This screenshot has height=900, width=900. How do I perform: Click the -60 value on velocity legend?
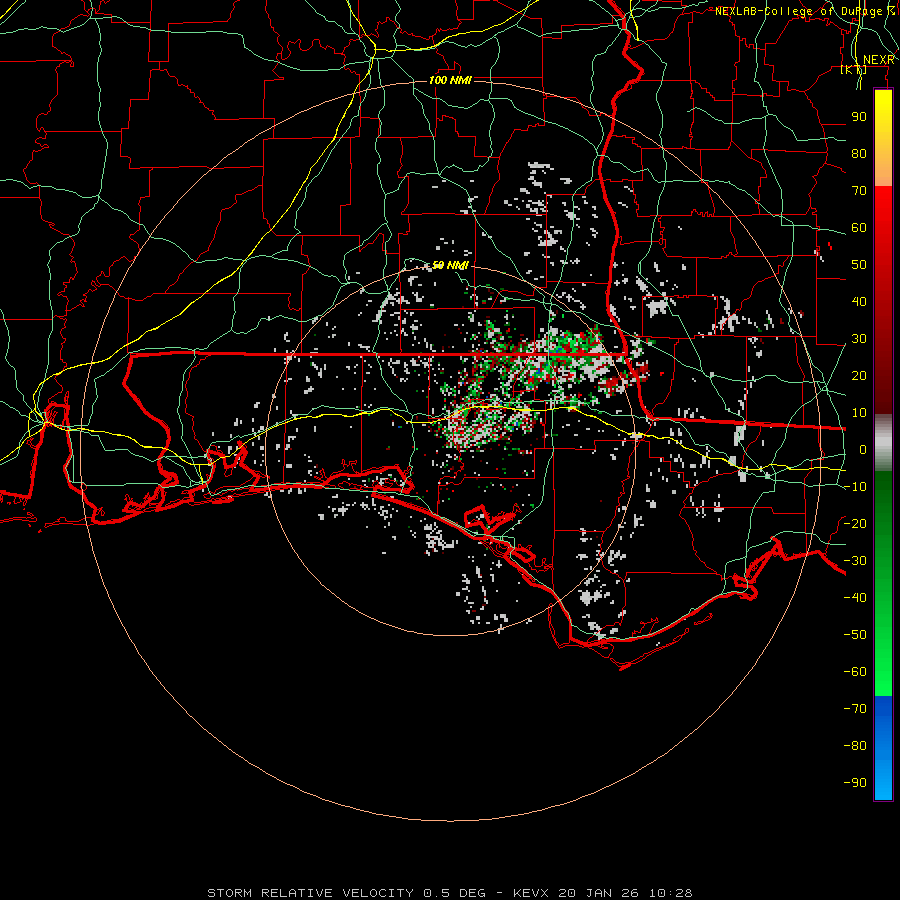click(x=855, y=672)
